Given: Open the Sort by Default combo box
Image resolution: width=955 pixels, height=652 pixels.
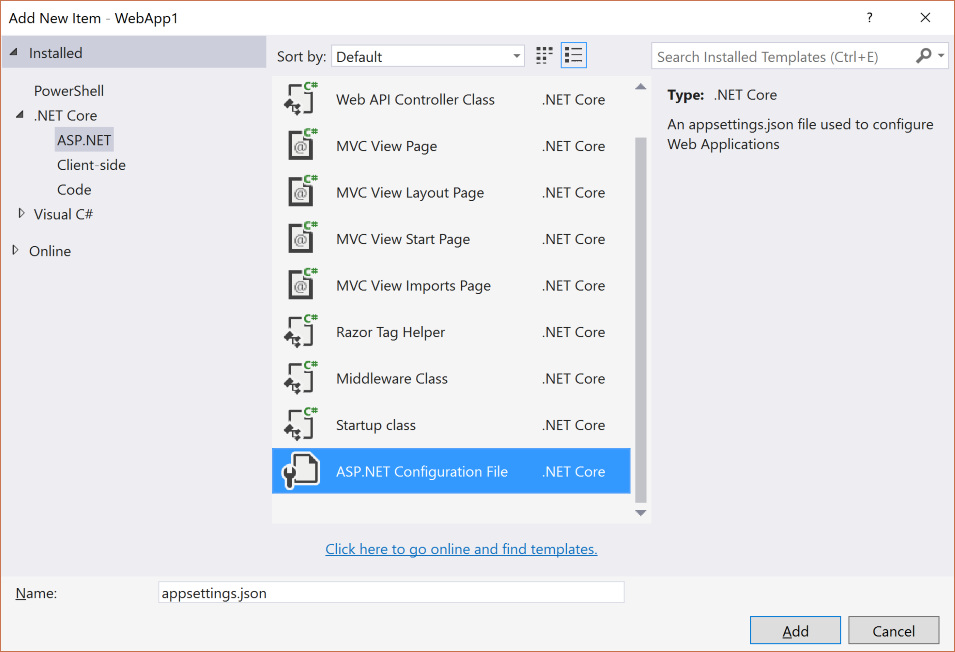Looking at the screenshot, I should pyautogui.click(x=428, y=57).
